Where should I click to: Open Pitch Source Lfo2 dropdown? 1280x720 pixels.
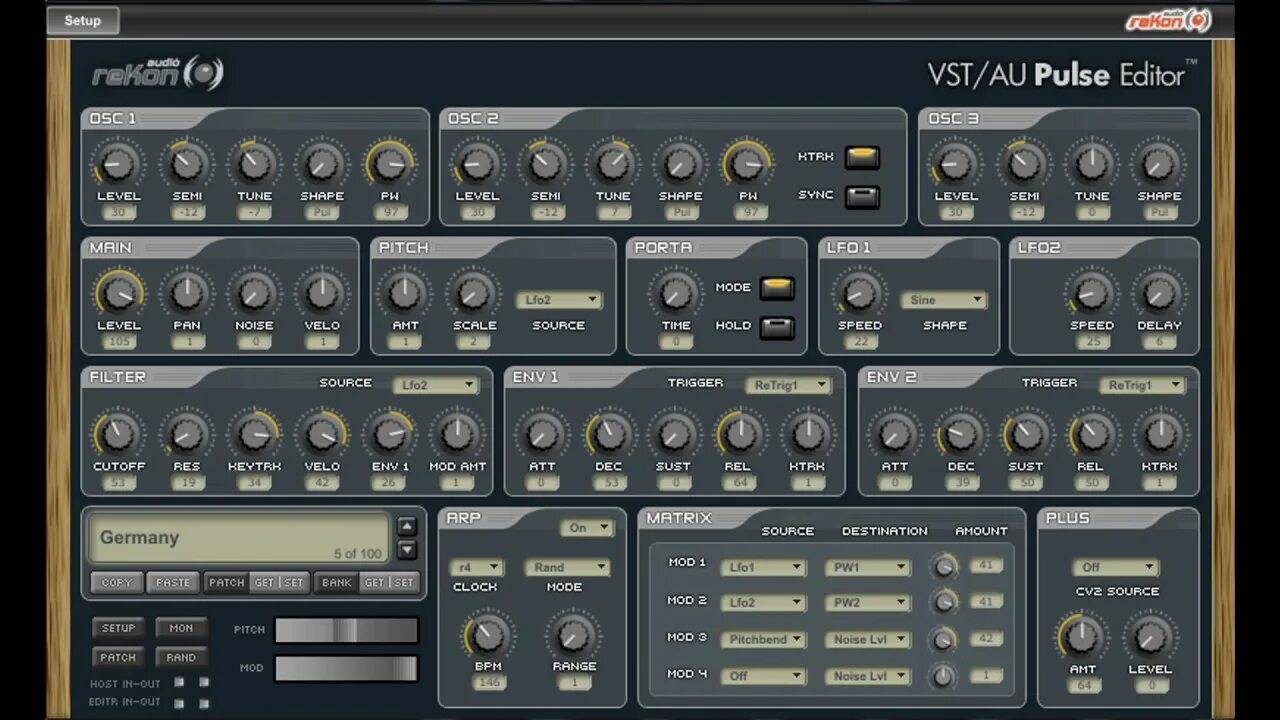tap(559, 300)
